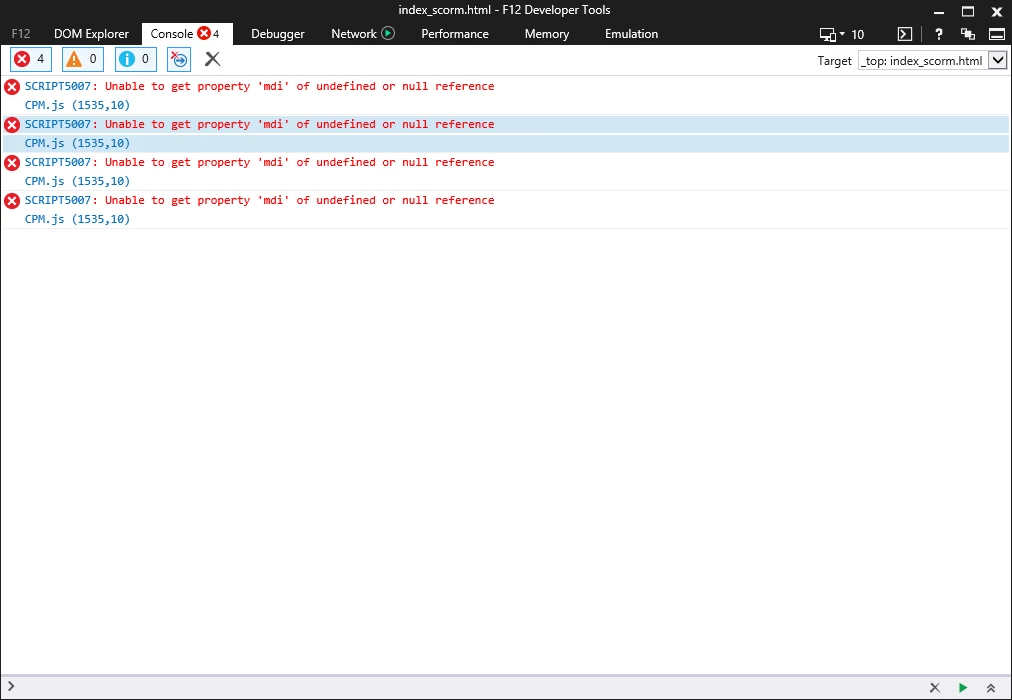This screenshot has height=700, width=1012.
Task: Click the third error's red X icon
Action: (x=12, y=163)
